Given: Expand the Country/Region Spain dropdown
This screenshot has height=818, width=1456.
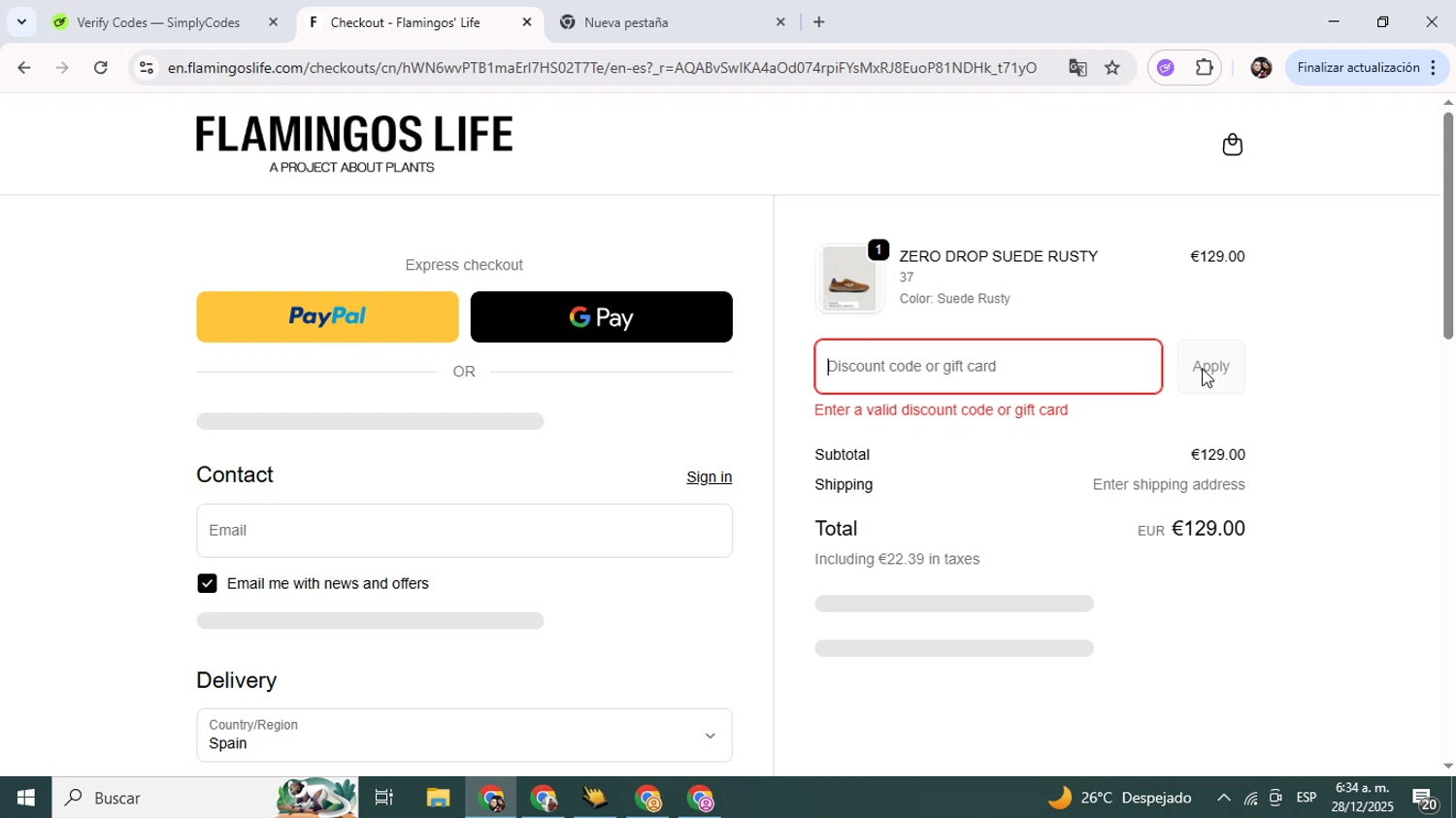Looking at the screenshot, I should coord(464,736).
